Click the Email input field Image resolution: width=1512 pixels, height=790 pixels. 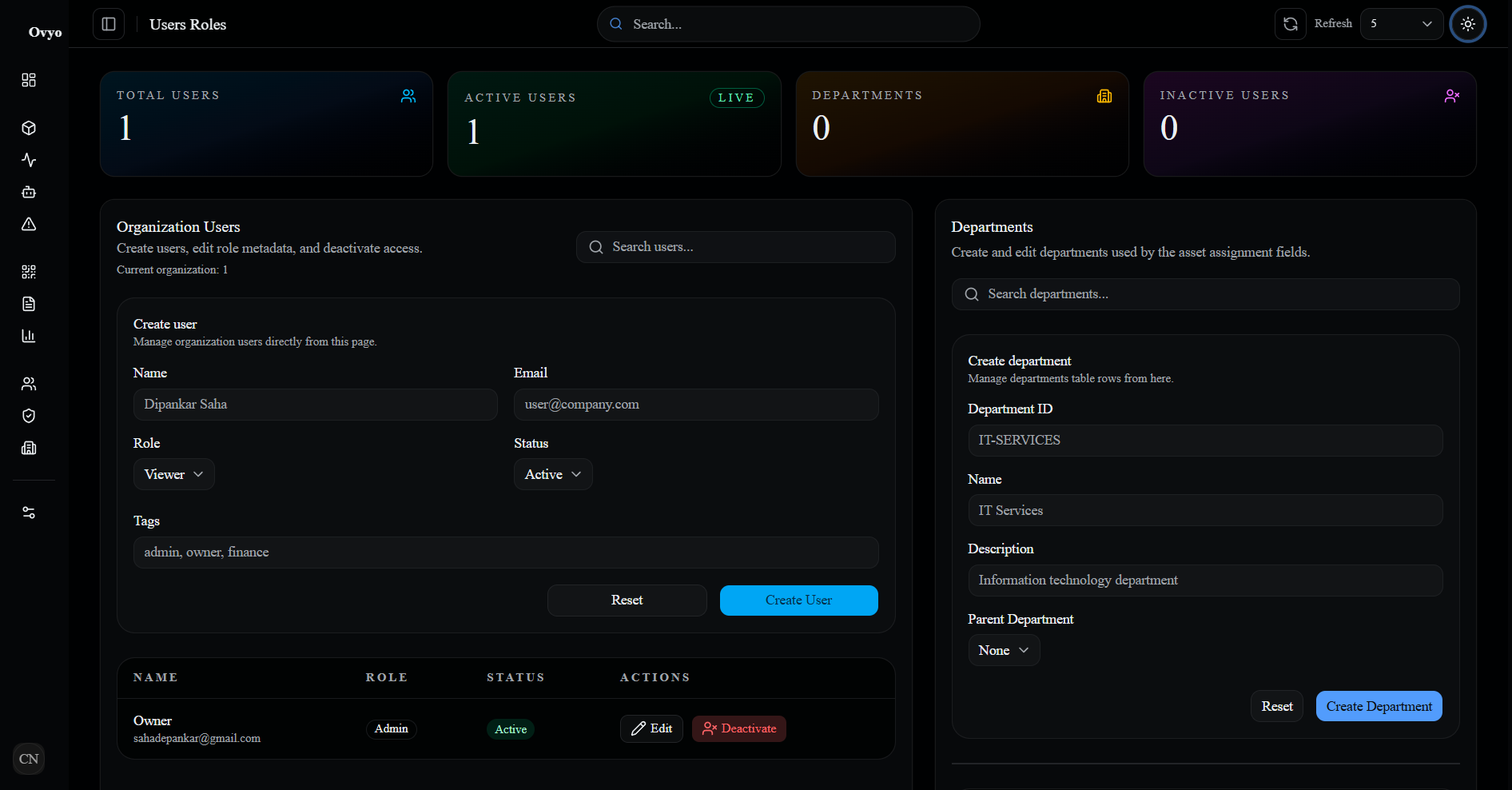click(696, 405)
